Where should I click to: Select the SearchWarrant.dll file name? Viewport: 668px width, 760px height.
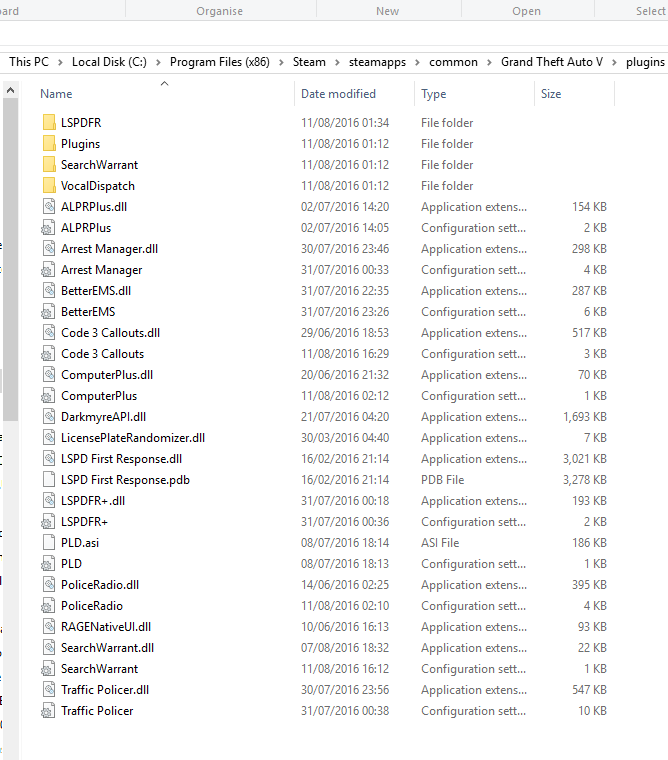(107, 648)
